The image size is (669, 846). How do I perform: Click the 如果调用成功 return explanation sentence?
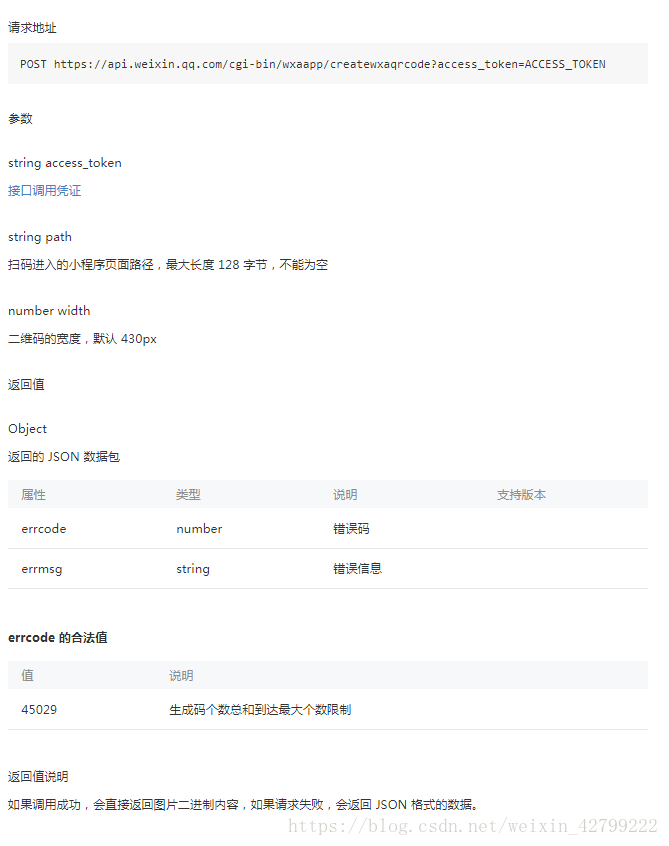click(243, 805)
